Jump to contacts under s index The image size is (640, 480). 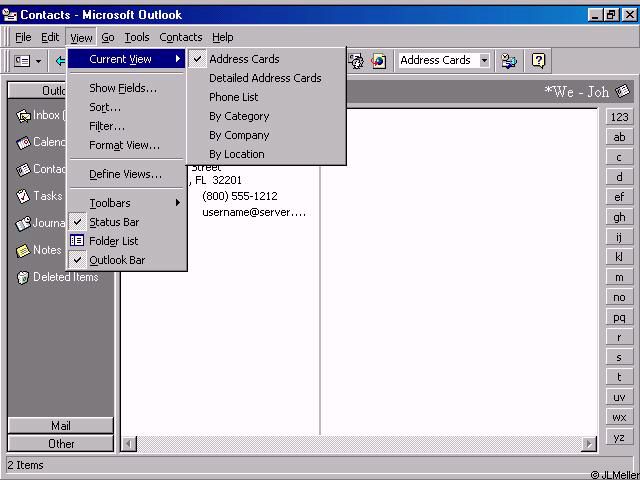(619, 357)
